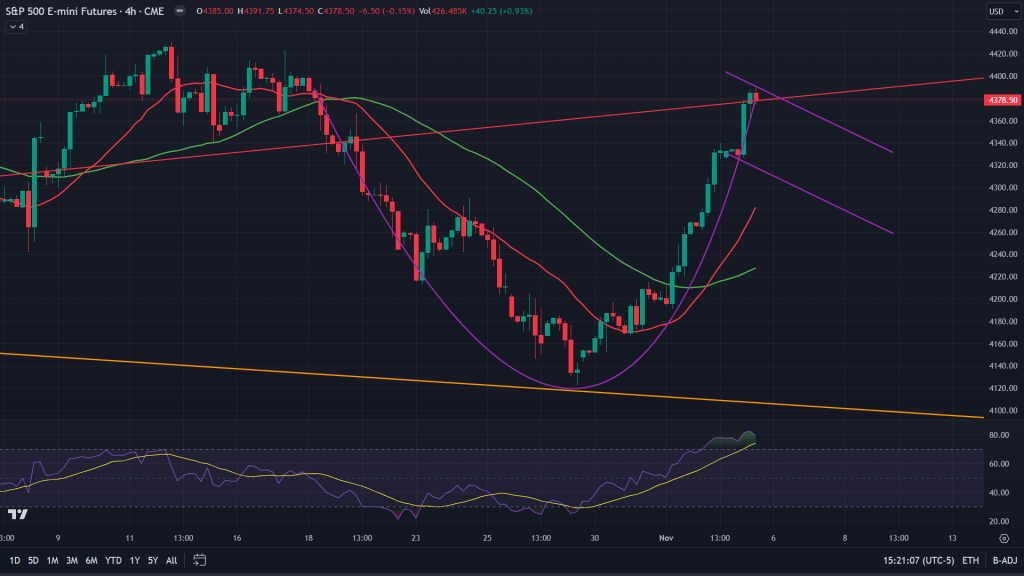1024x576 pixels.
Task: Select the 1Y time range
Action: click(x=134, y=559)
